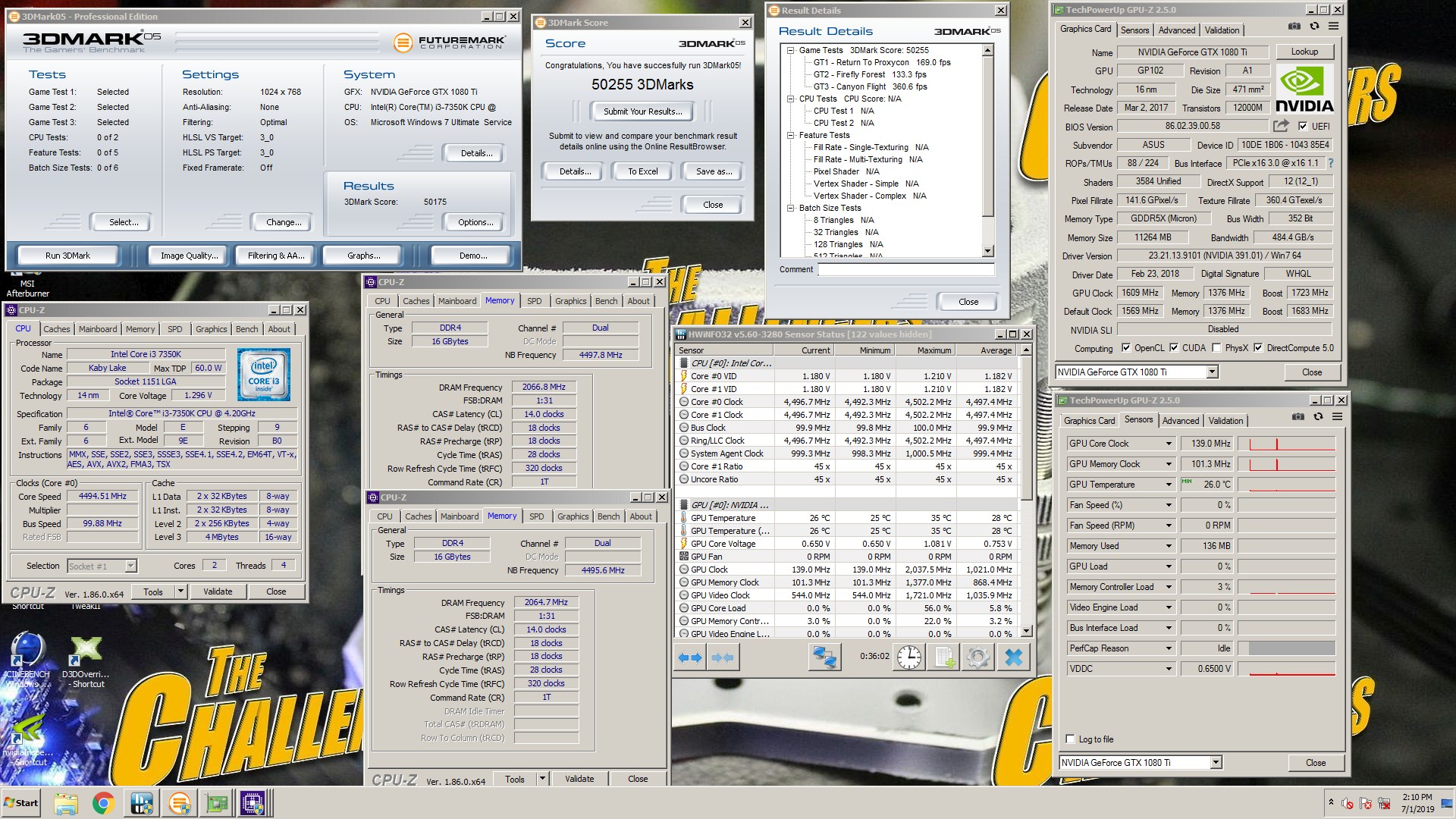Switch to the SPD tab in upper CPU-Z Memory window
Image resolution: width=1456 pixels, height=819 pixels.
point(535,301)
